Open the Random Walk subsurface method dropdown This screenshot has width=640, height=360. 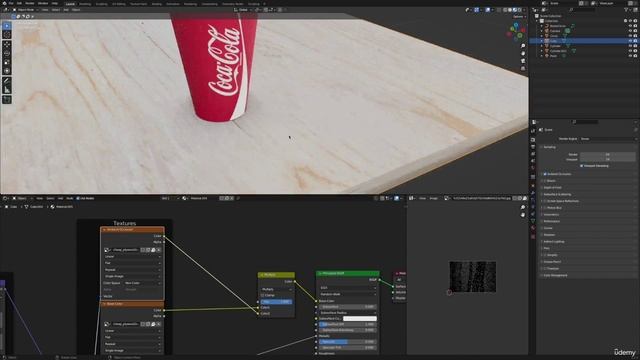pyautogui.click(x=348, y=294)
